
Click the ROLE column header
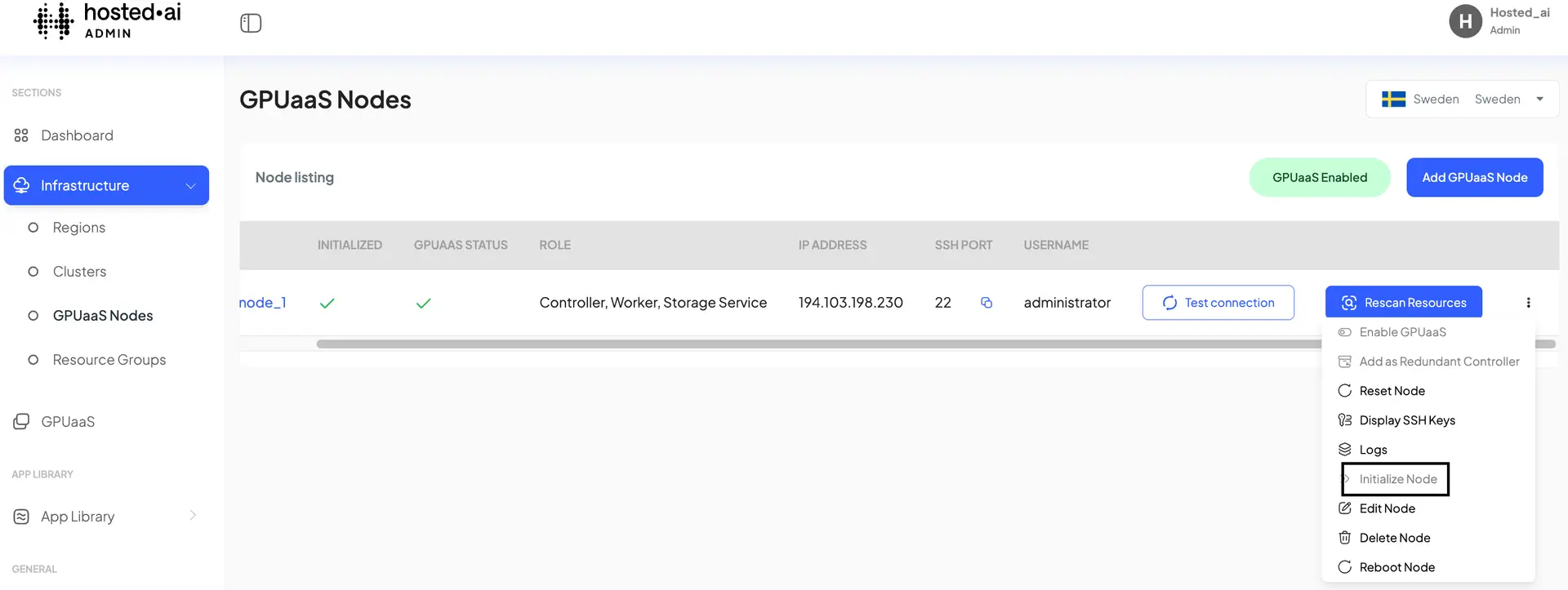[555, 245]
